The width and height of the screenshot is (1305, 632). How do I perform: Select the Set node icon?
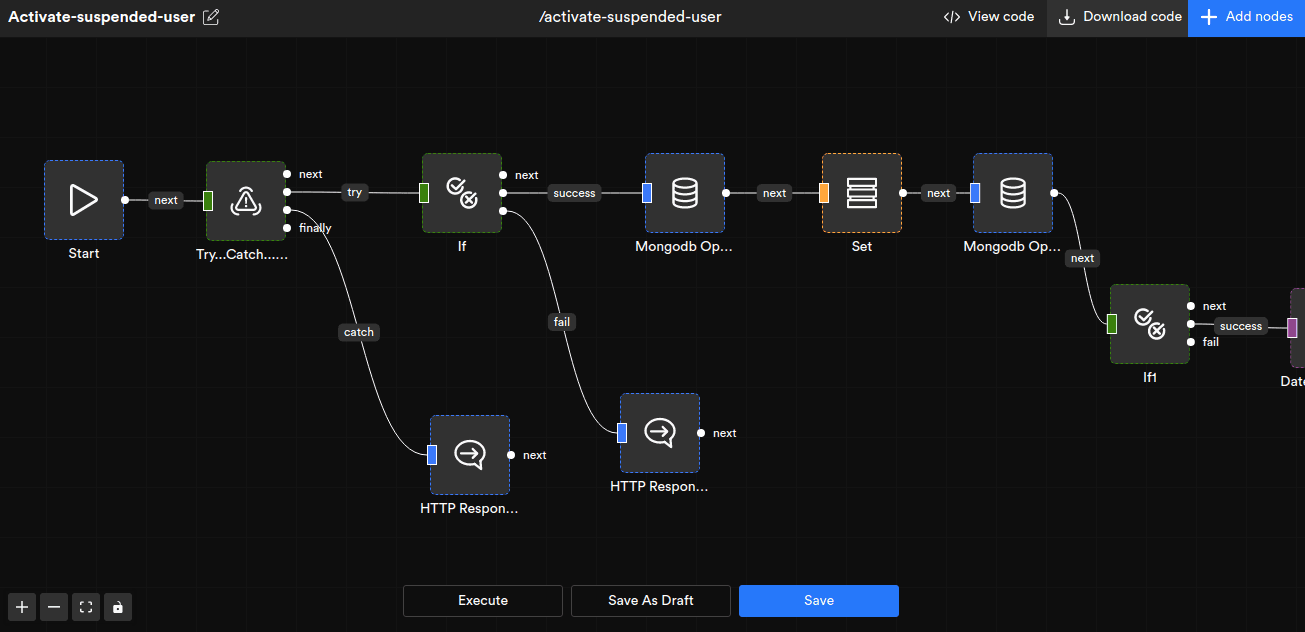tap(861, 193)
